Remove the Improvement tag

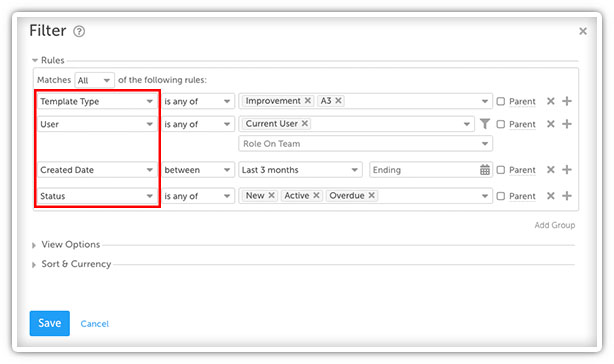coord(308,101)
